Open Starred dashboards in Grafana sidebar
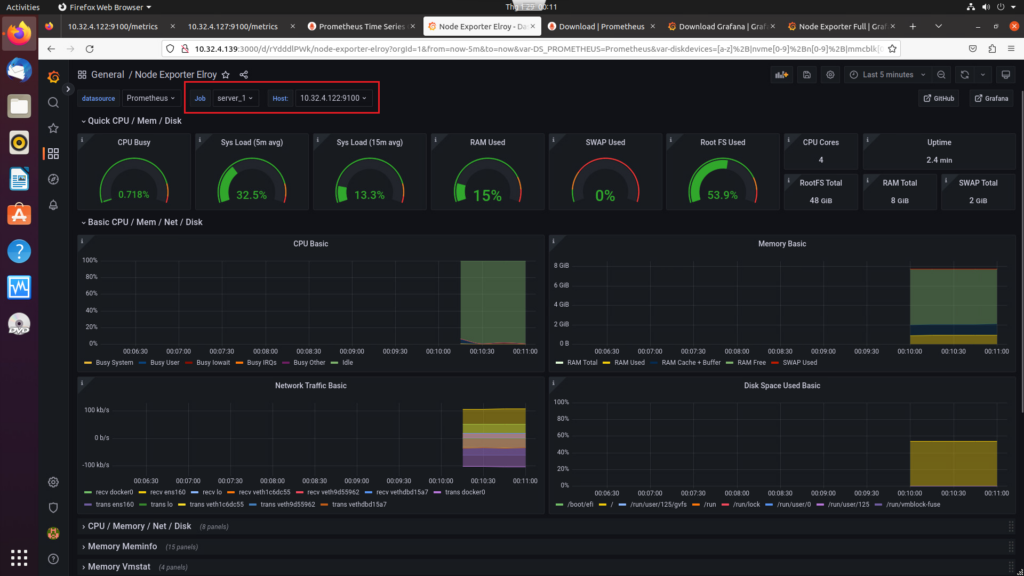The image size is (1024, 576). (x=54, y=128)
